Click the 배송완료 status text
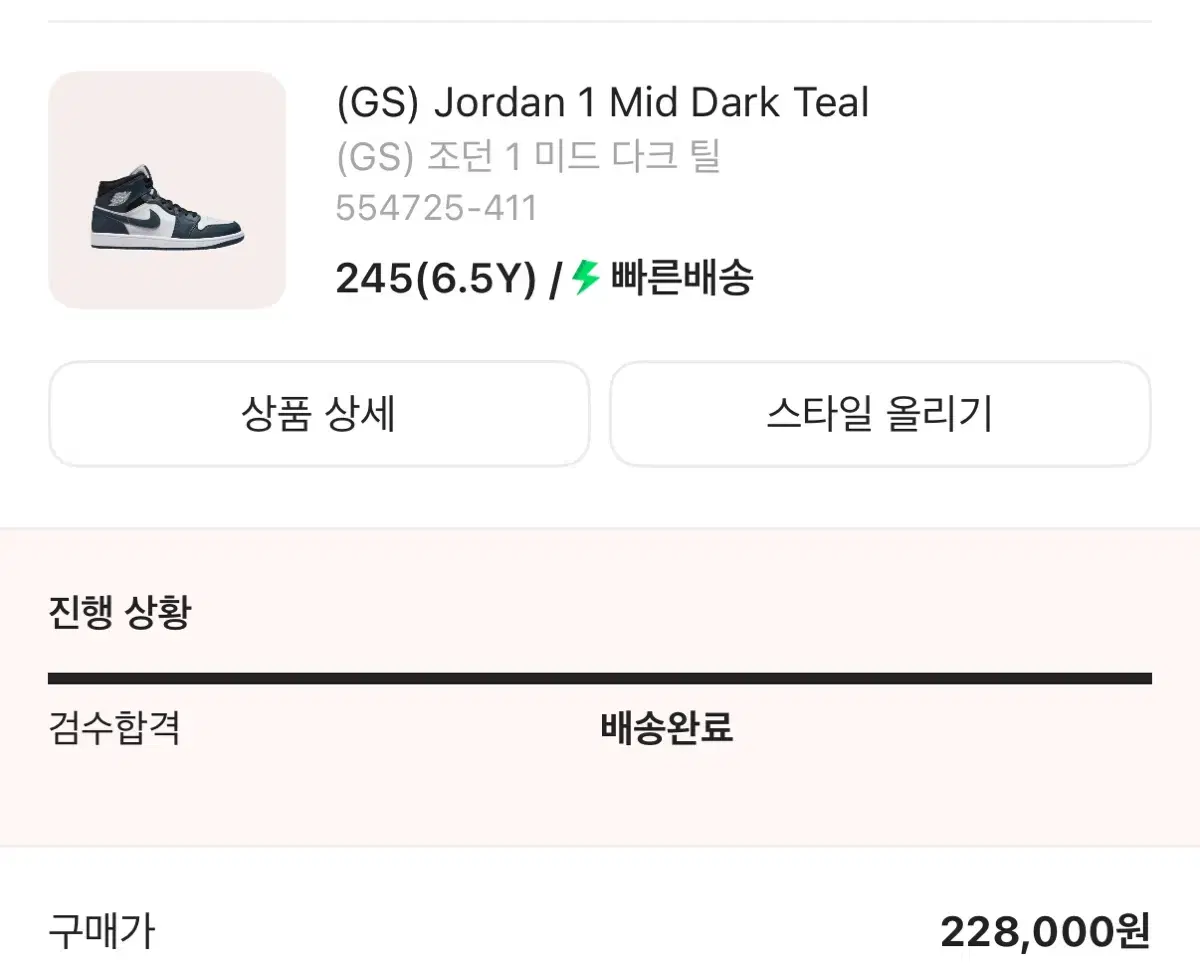This screenshot has height=970, width=1200. pos(667,728)
